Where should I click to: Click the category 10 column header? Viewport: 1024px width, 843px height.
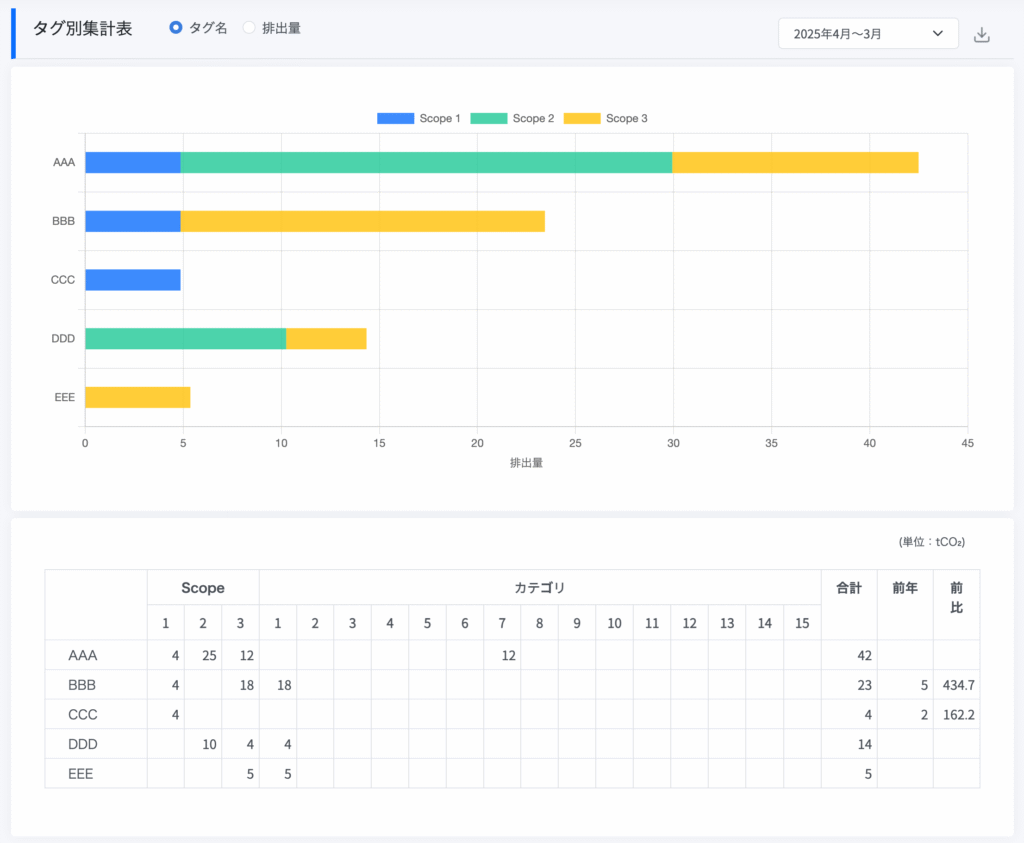615,624
